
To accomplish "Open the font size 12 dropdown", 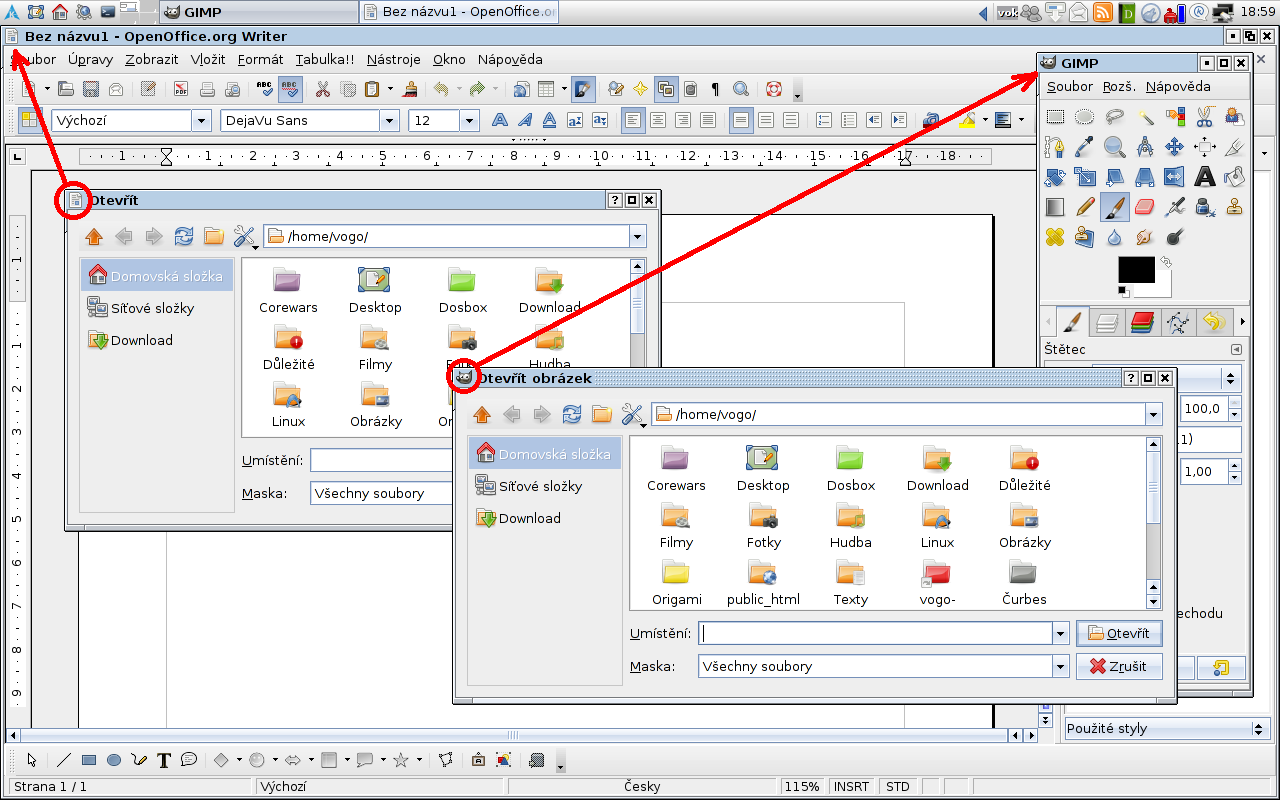I will [x=470, y=121].
